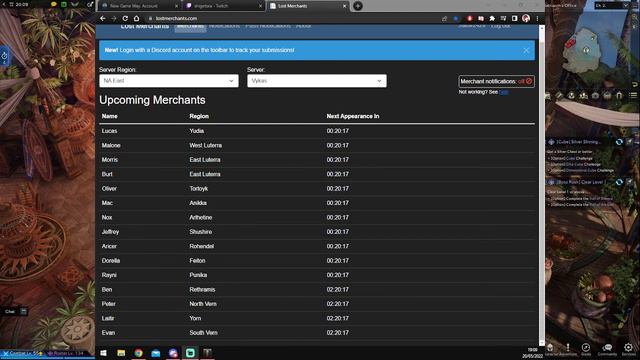This screenshot has height=360, width=640.
Task: Switch to the New Game Map tab
Action: (139, 6)
